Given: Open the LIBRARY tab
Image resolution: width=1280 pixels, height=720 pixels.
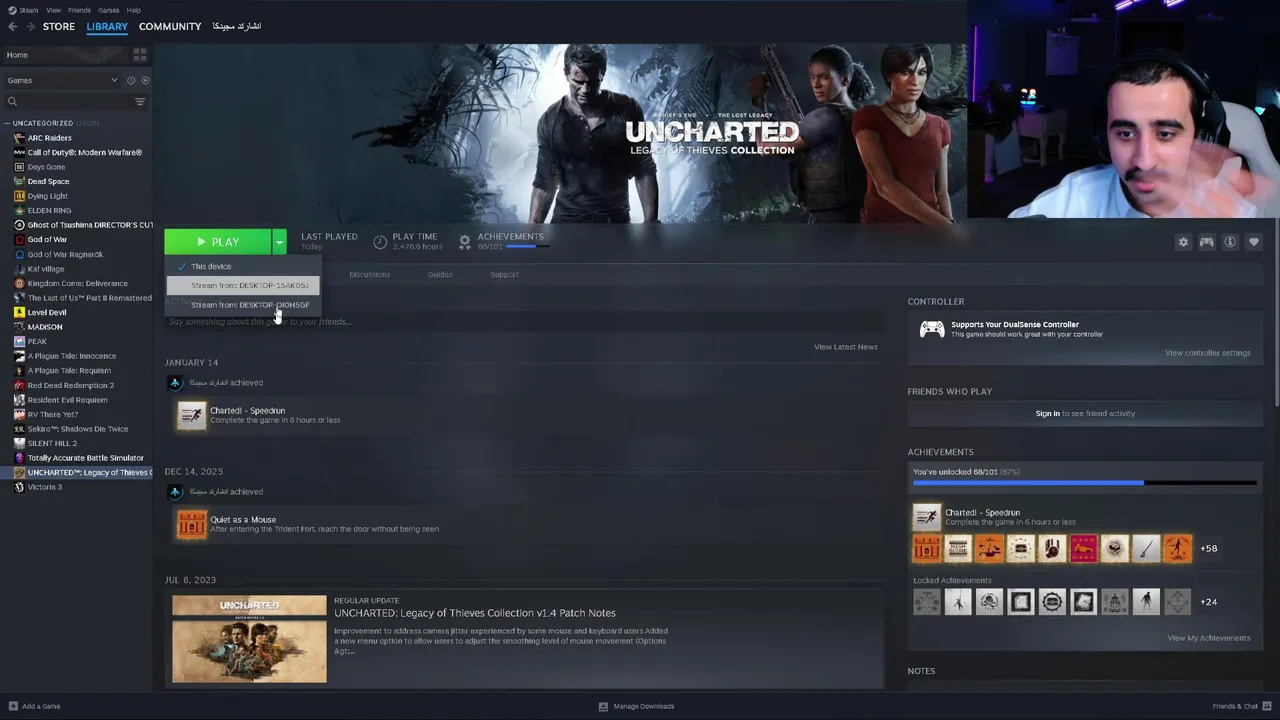Looking at the screenshot, I should pos(107,26).
